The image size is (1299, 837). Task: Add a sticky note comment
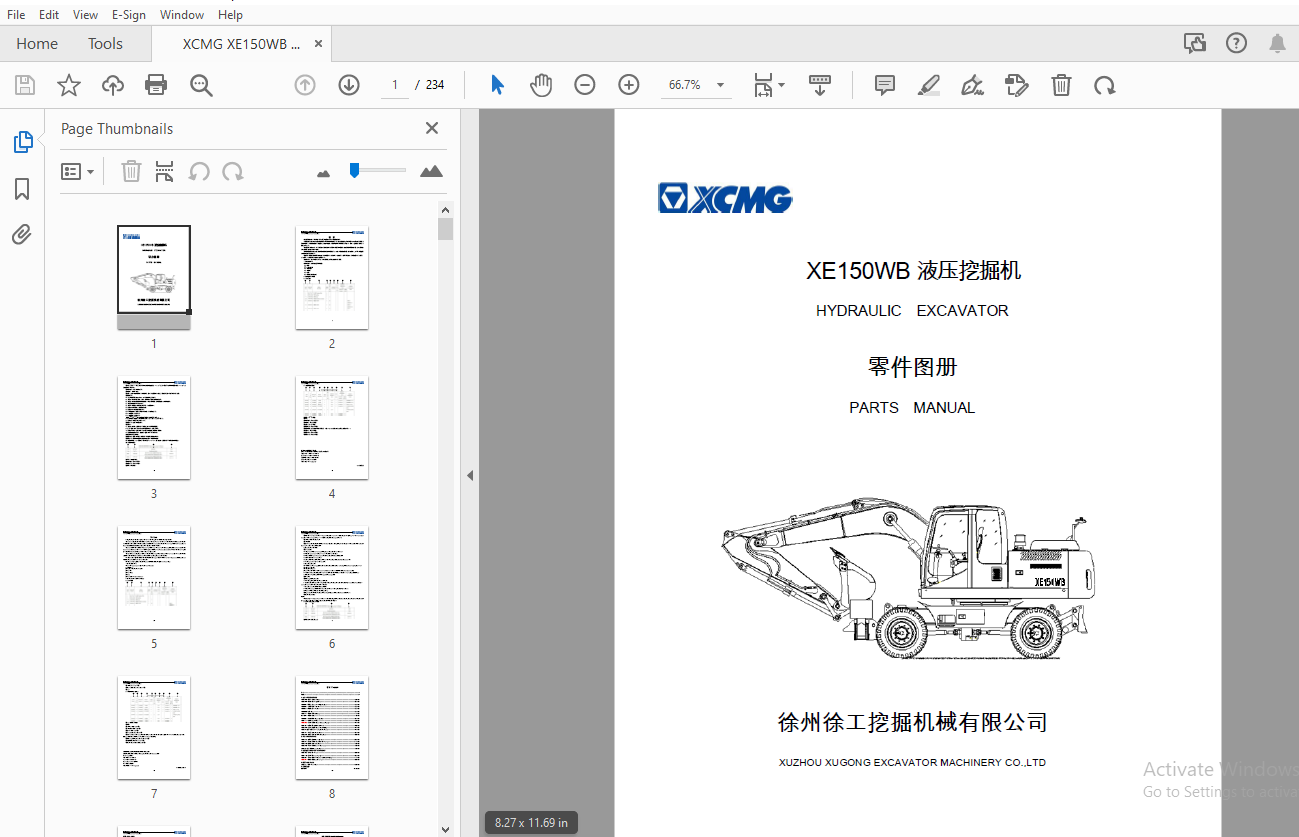click(x=885, y=85)
